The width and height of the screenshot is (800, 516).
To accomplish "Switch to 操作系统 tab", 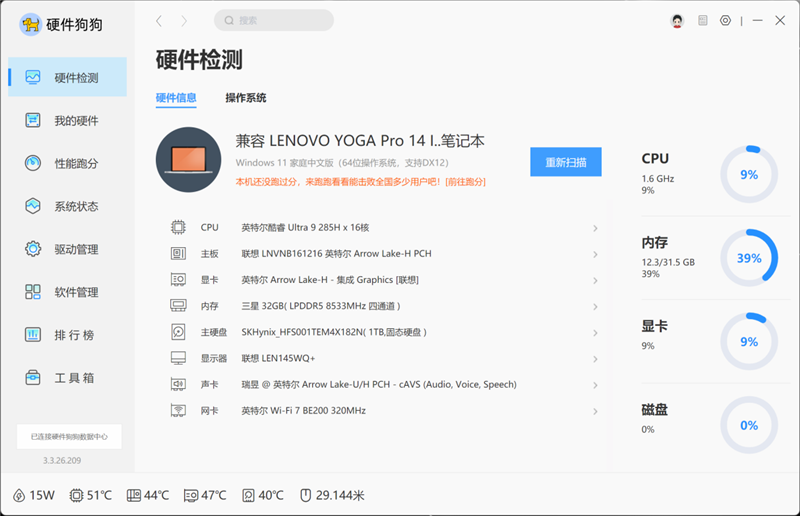I will (x=246, y=98).
